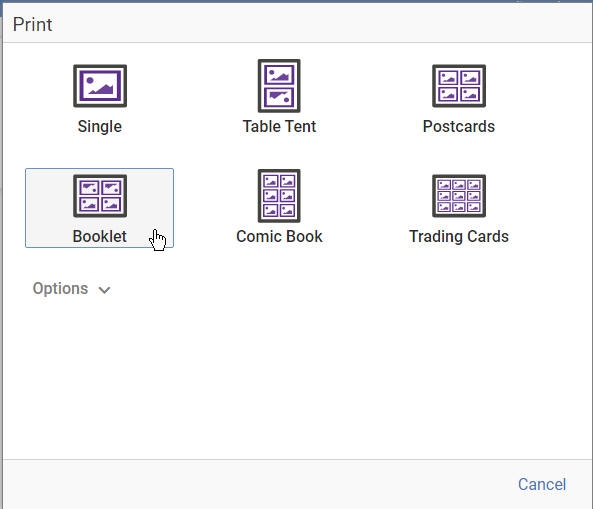The height and width of the screenshot is (509, 593).
Task: Pick the Postcards four-up layout icon
Action: coord(459,86)
